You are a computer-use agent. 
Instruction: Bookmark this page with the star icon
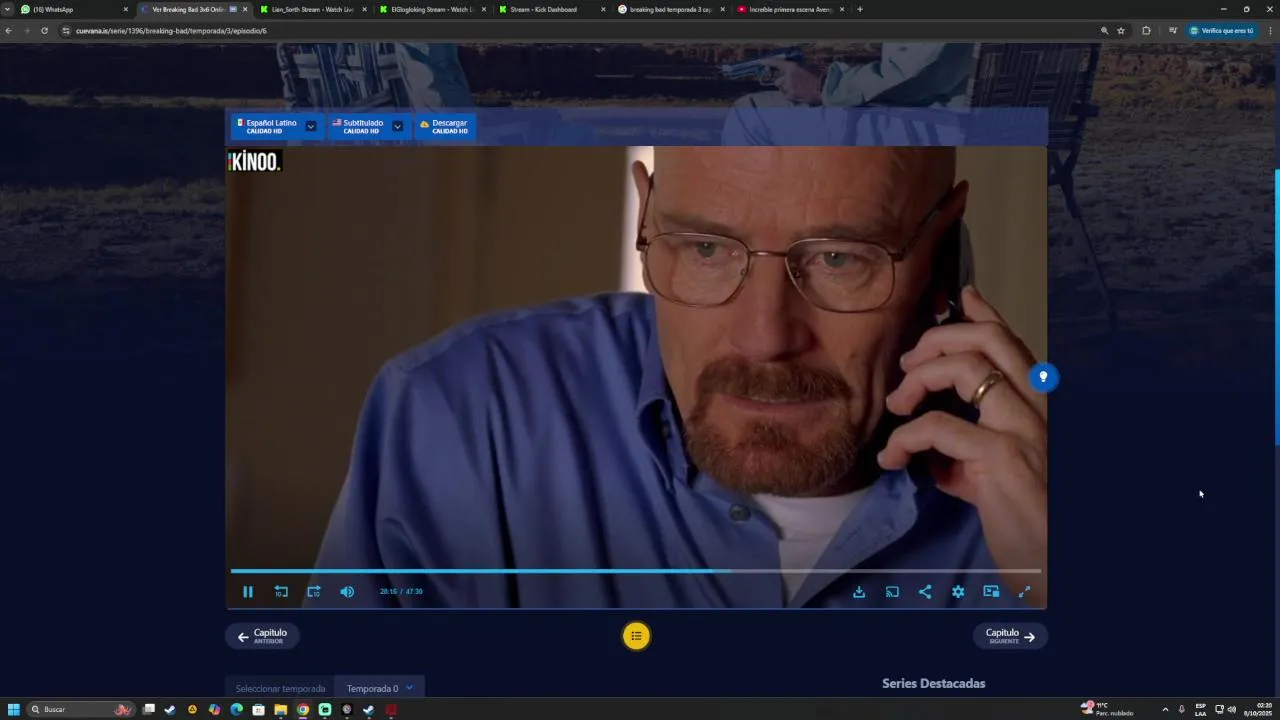(x=1121, y=31)
